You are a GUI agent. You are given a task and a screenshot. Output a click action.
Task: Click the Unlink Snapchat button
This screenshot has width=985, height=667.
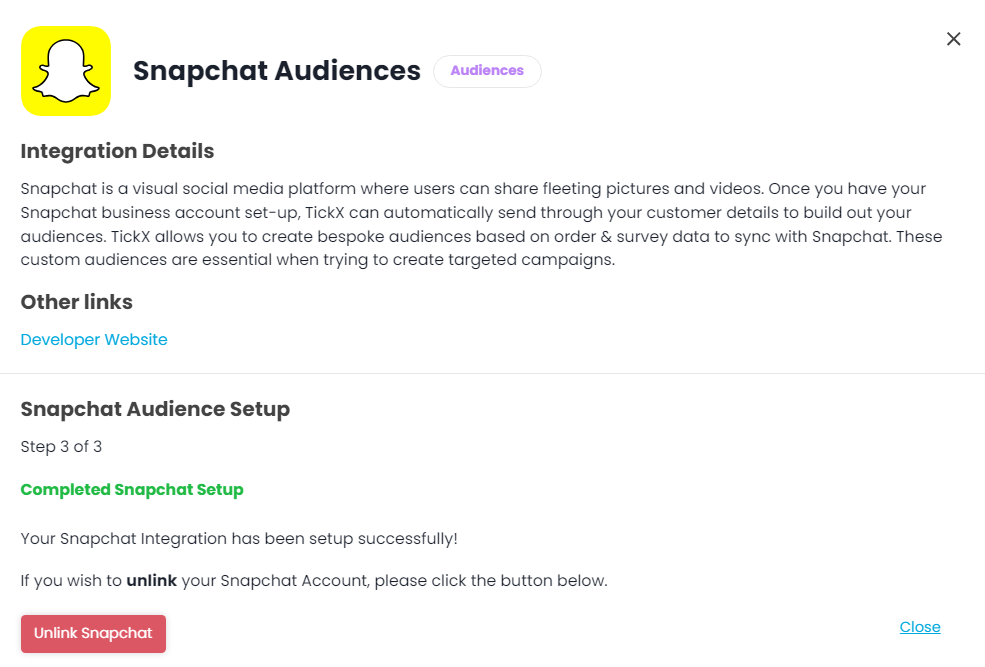[93, 633]
